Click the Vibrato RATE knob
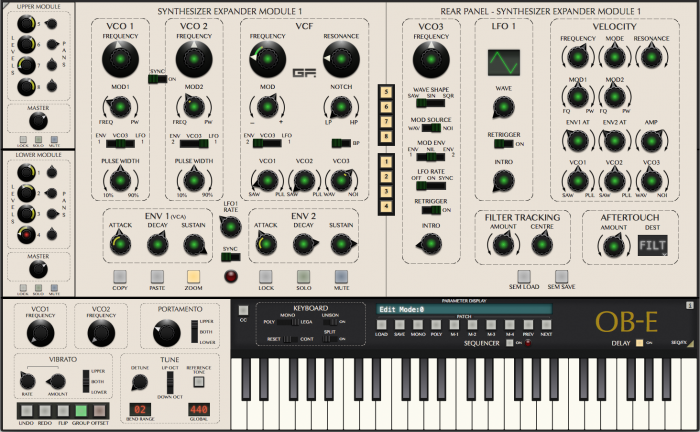Image resolution: width=700 pixels, height=432 pixels. tap(27, 381)
